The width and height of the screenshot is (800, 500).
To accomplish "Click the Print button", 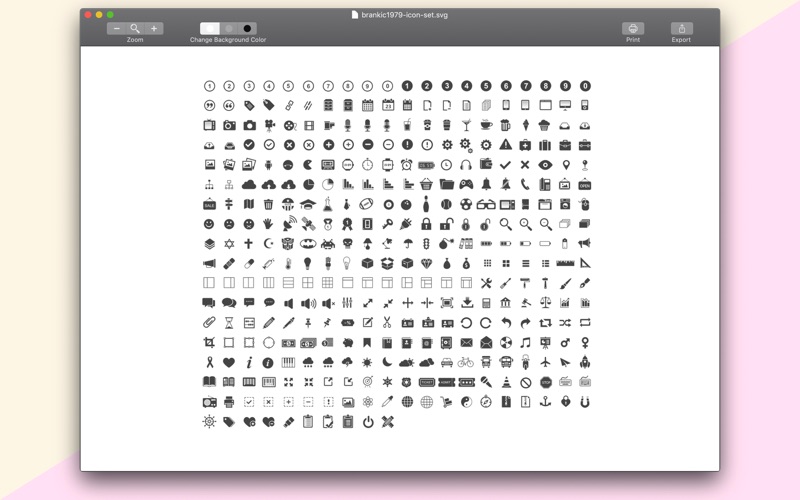I will click(633, 29).
